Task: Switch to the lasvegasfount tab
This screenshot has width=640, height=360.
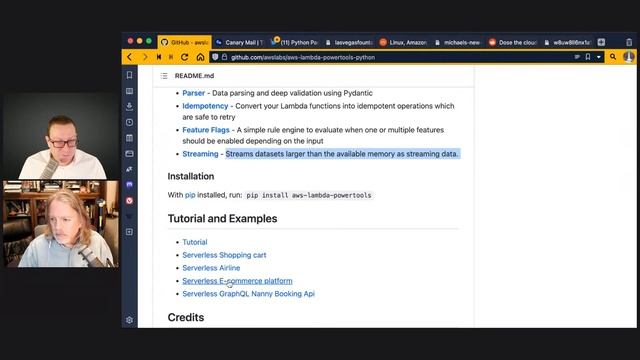Action: coord(349,42)
